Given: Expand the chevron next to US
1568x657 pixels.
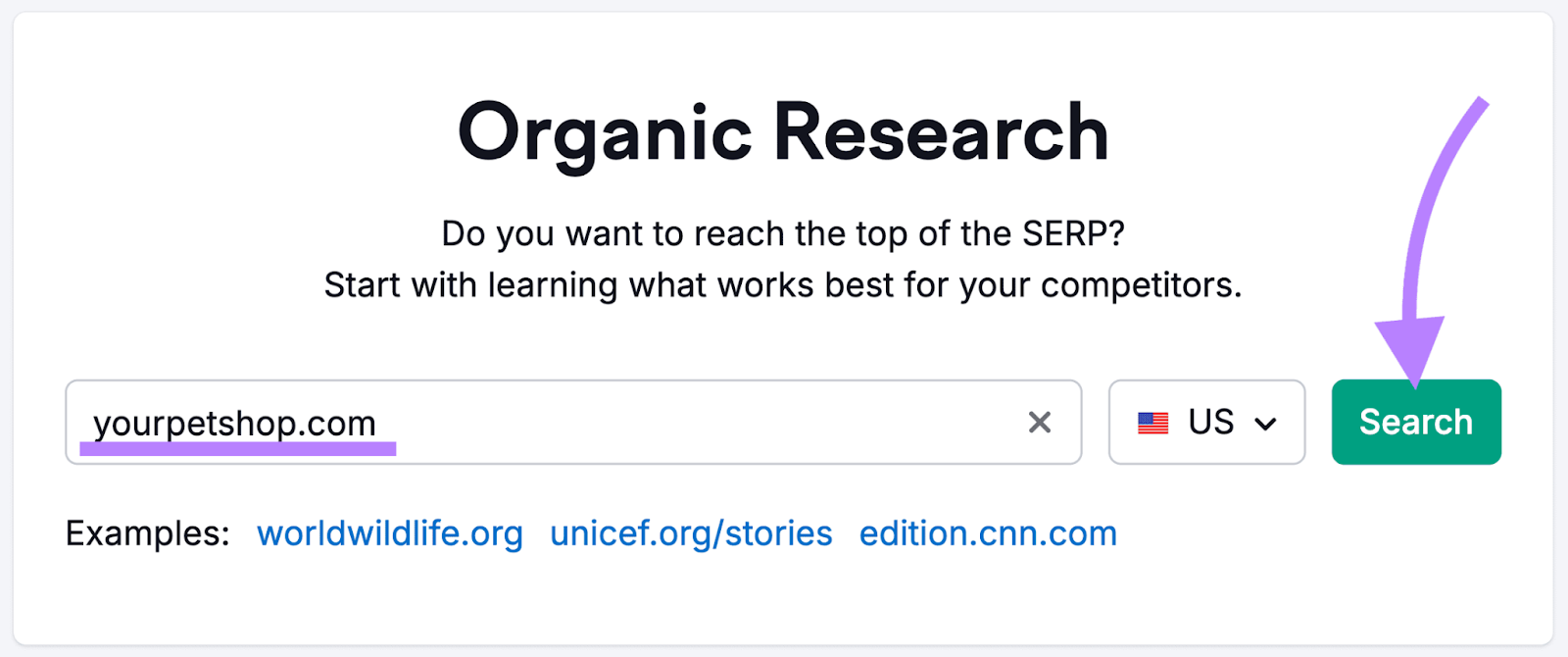Looking at the screenshot, I should (1266, 423).
